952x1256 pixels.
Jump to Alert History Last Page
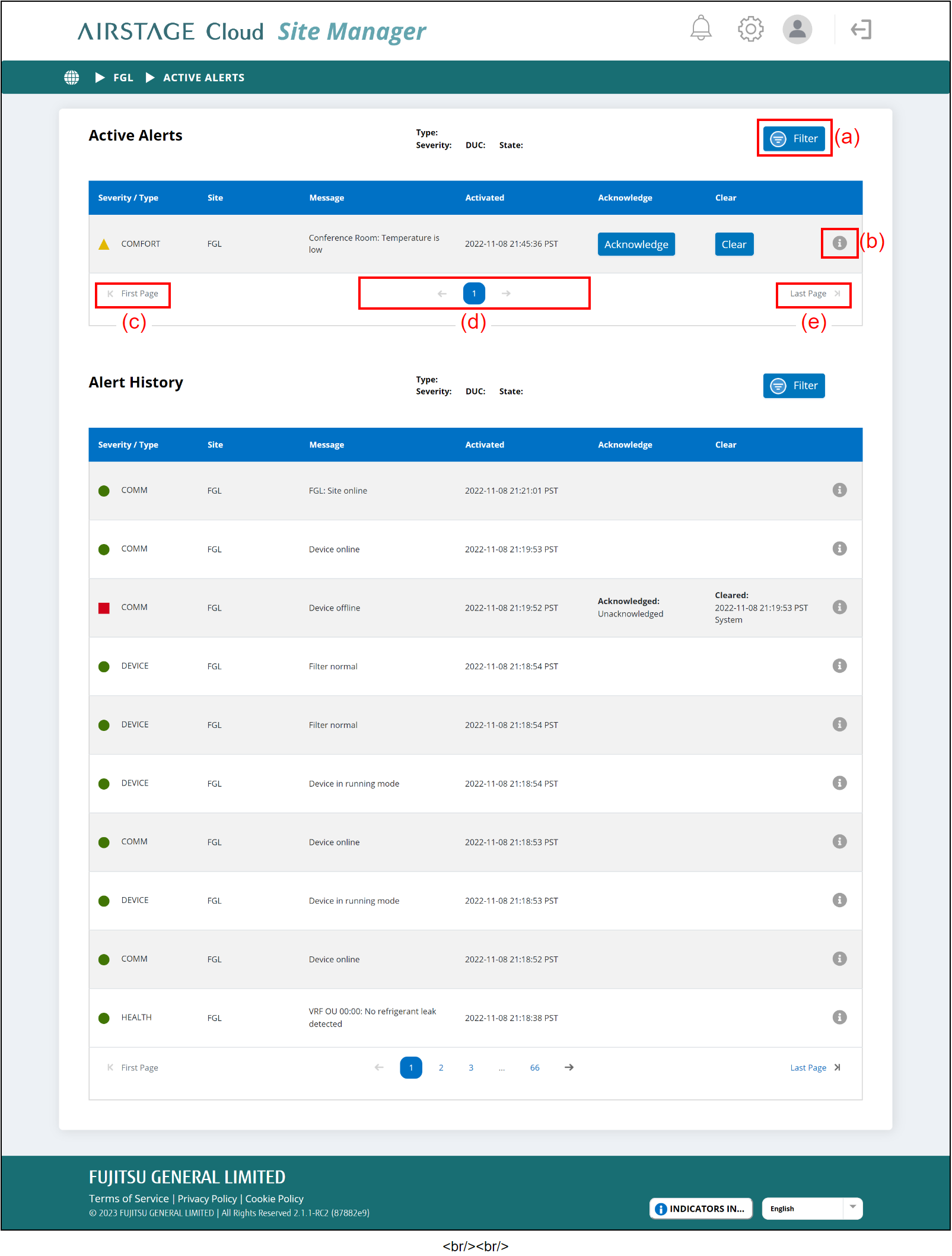point(814,1068)
